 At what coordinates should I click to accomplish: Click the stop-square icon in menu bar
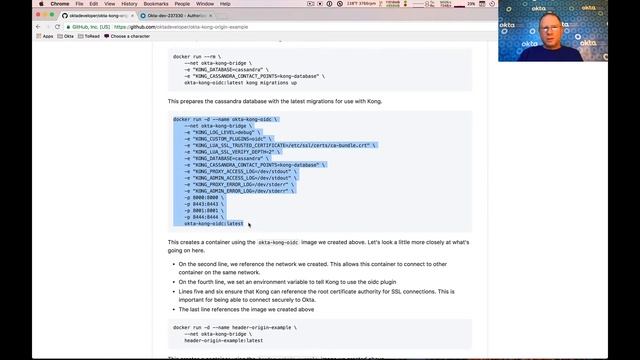tap(320, 4)
